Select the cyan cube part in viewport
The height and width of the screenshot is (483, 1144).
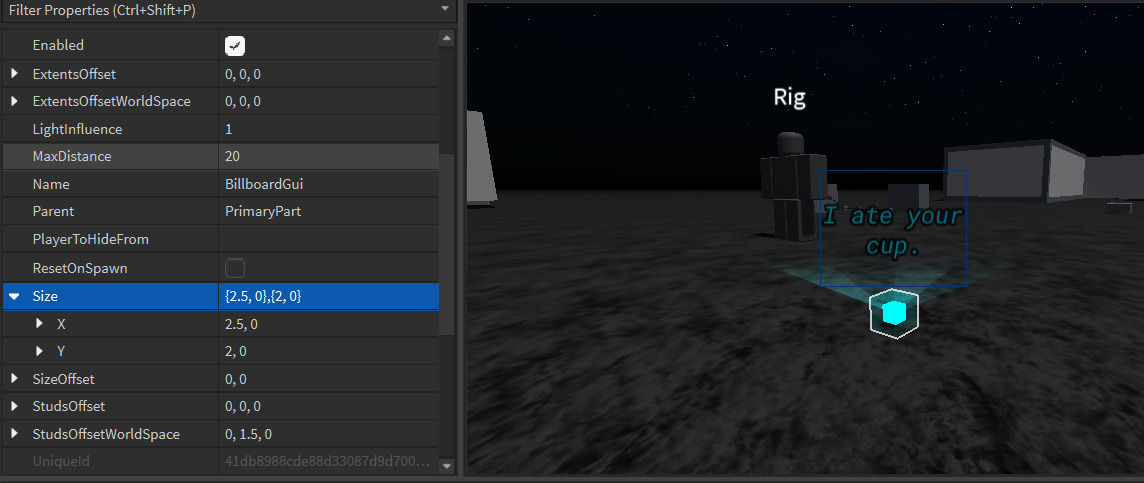click(894, 313)
